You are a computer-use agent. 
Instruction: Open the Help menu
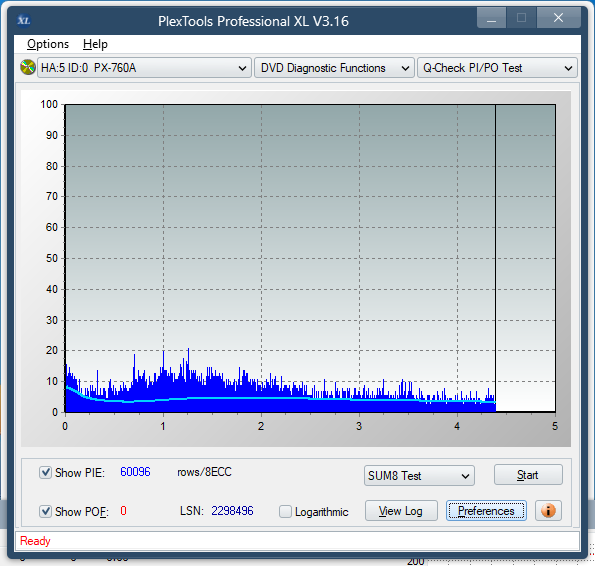95,44
